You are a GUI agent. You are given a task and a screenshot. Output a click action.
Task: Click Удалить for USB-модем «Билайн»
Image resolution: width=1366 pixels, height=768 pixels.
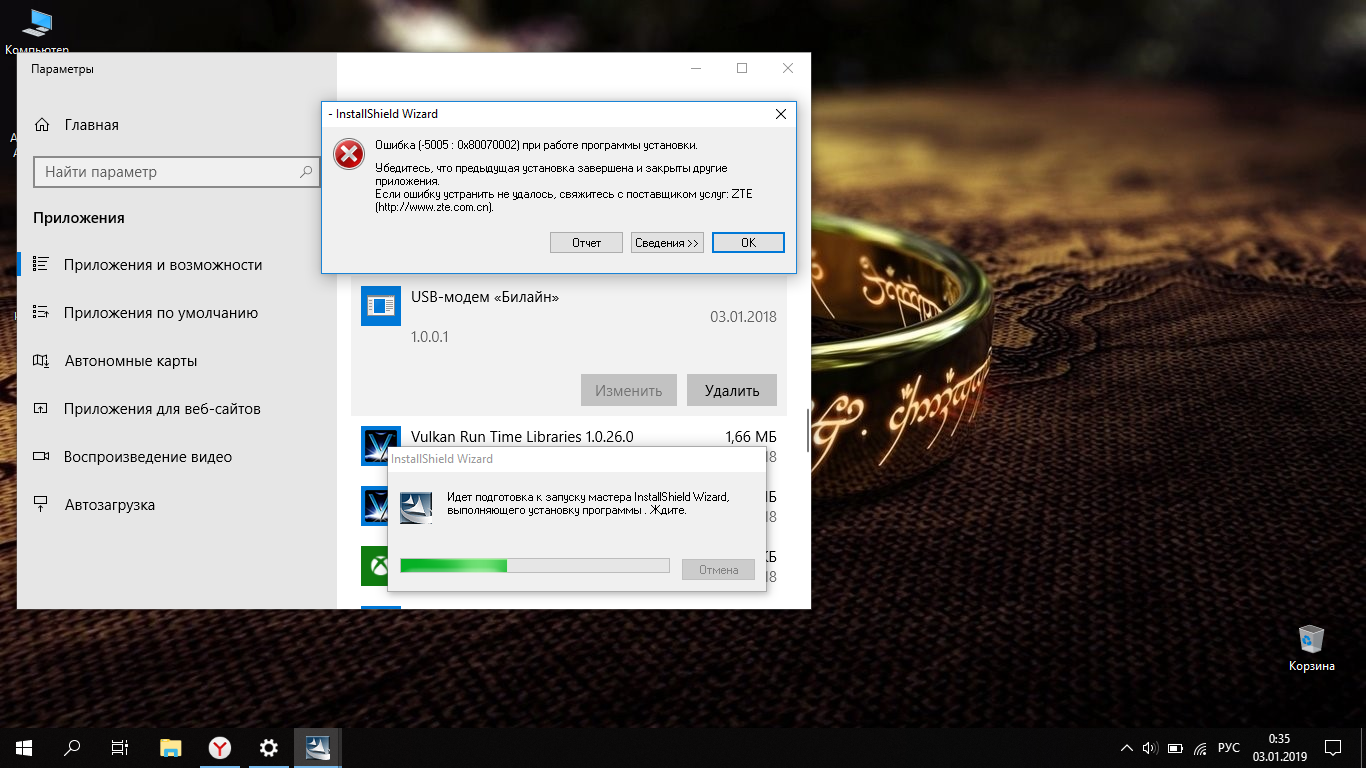tap(732, 390)
